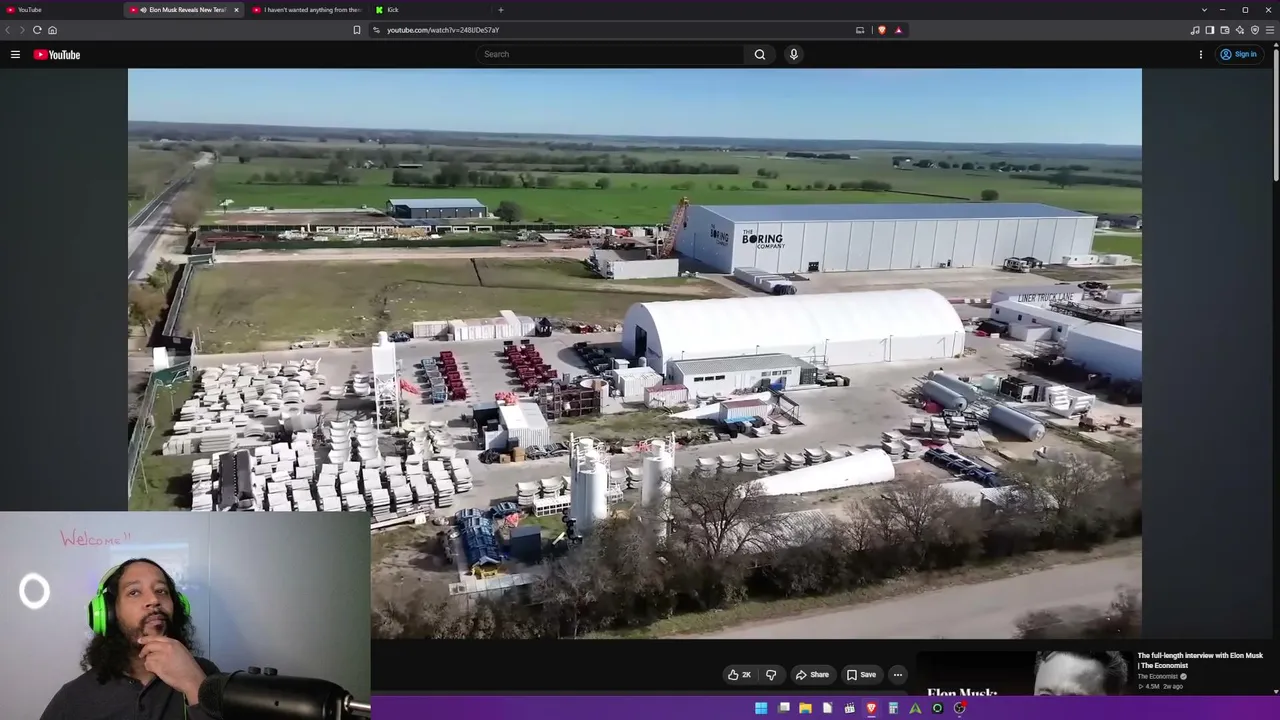Viewport: 1280px width, 720px height.
Task: Toggle the browser sidebar panel
Action: [x=1210, y=30]
